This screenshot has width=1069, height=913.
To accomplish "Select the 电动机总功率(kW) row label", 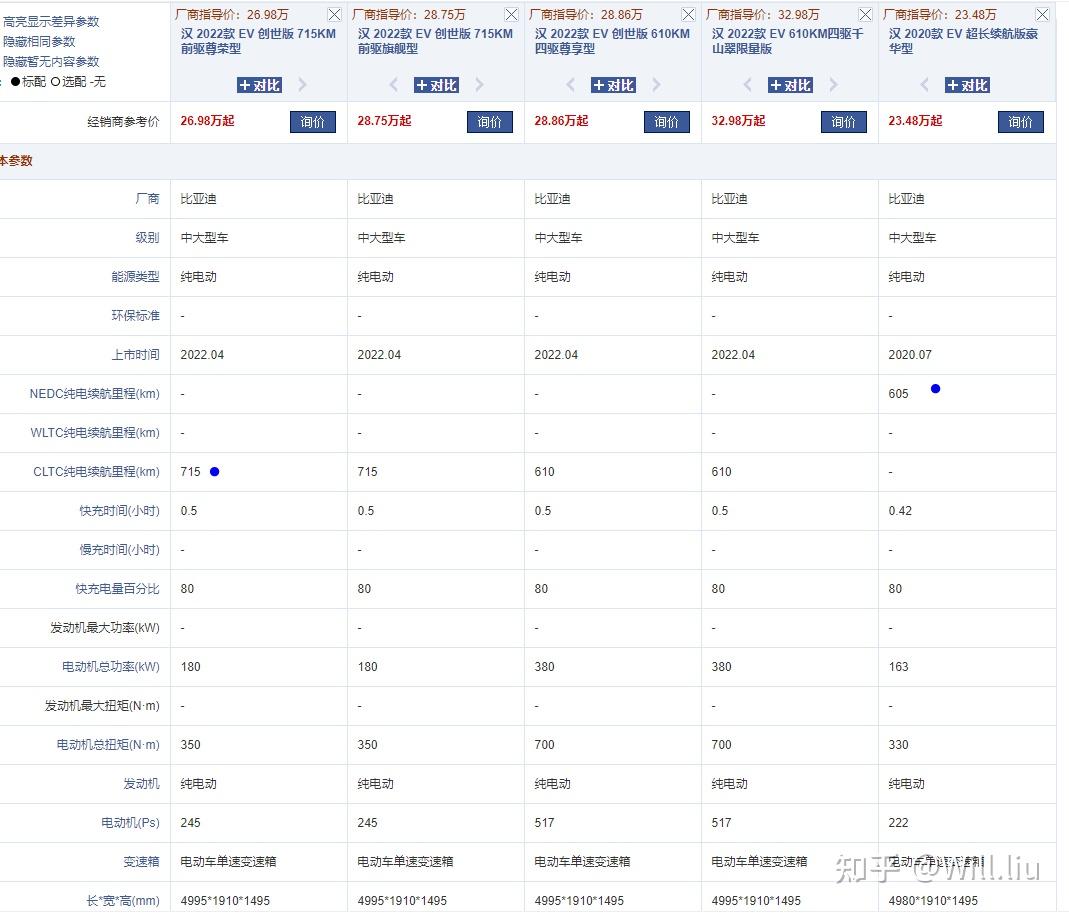I will pos(110,666).
